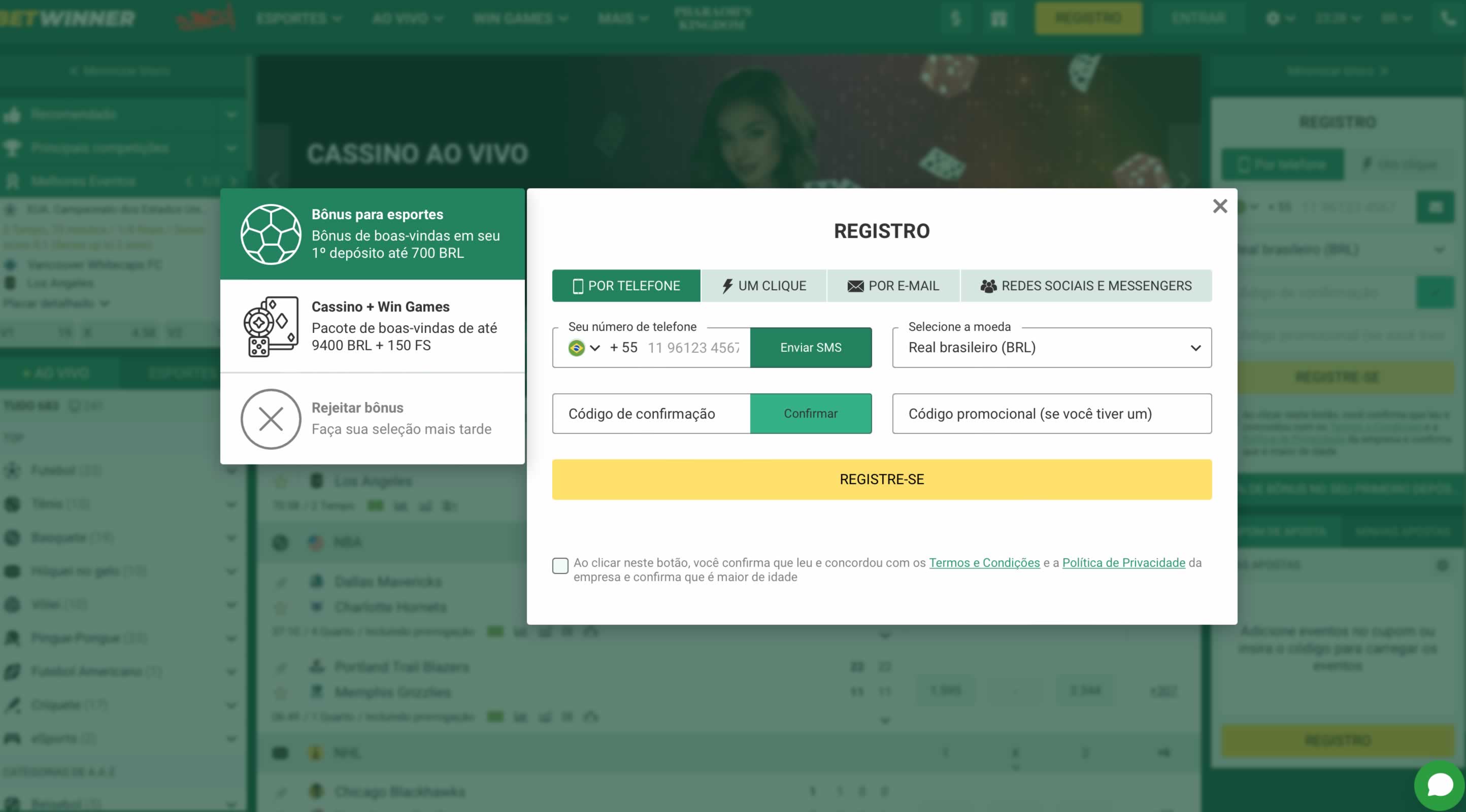Focus the Código de confirmação field
Viewport: 1466px width, 812px height.
(651, 414)
